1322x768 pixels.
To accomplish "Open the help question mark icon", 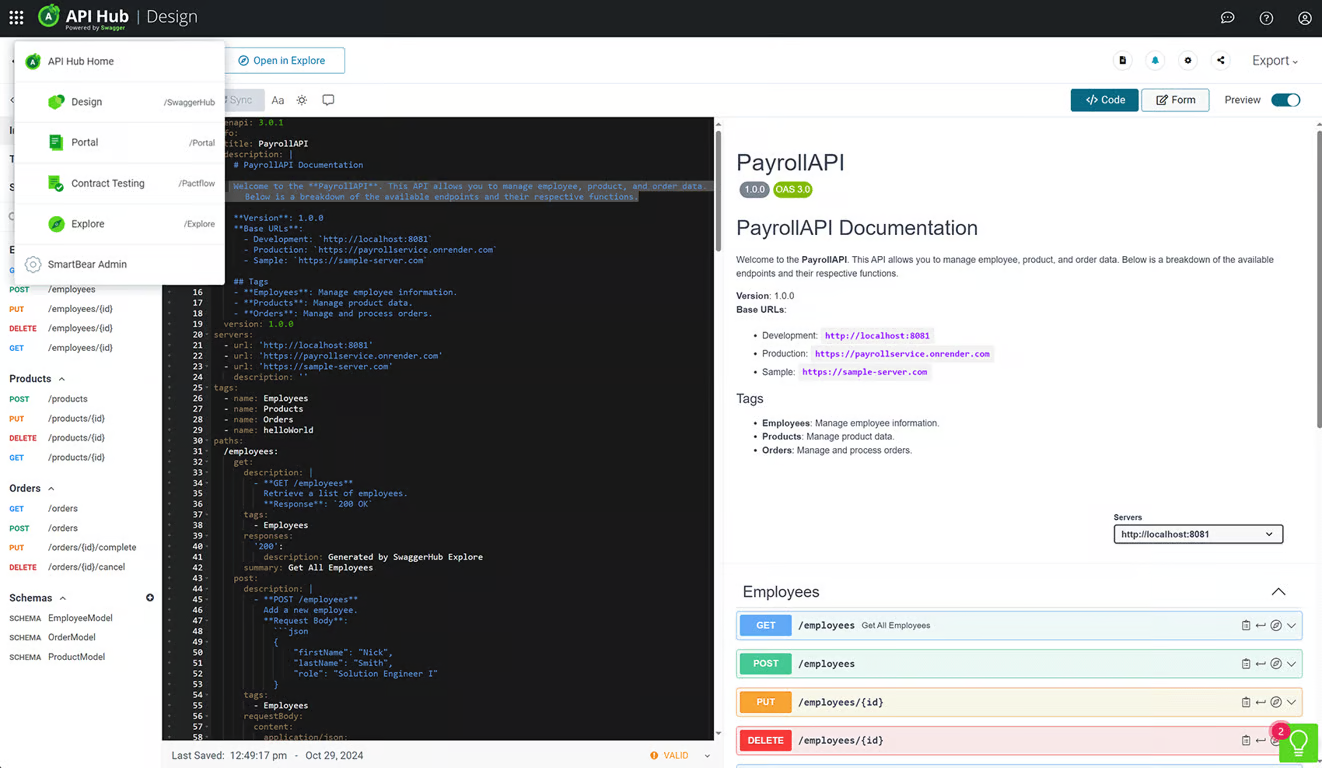I will click(1266, 18).
